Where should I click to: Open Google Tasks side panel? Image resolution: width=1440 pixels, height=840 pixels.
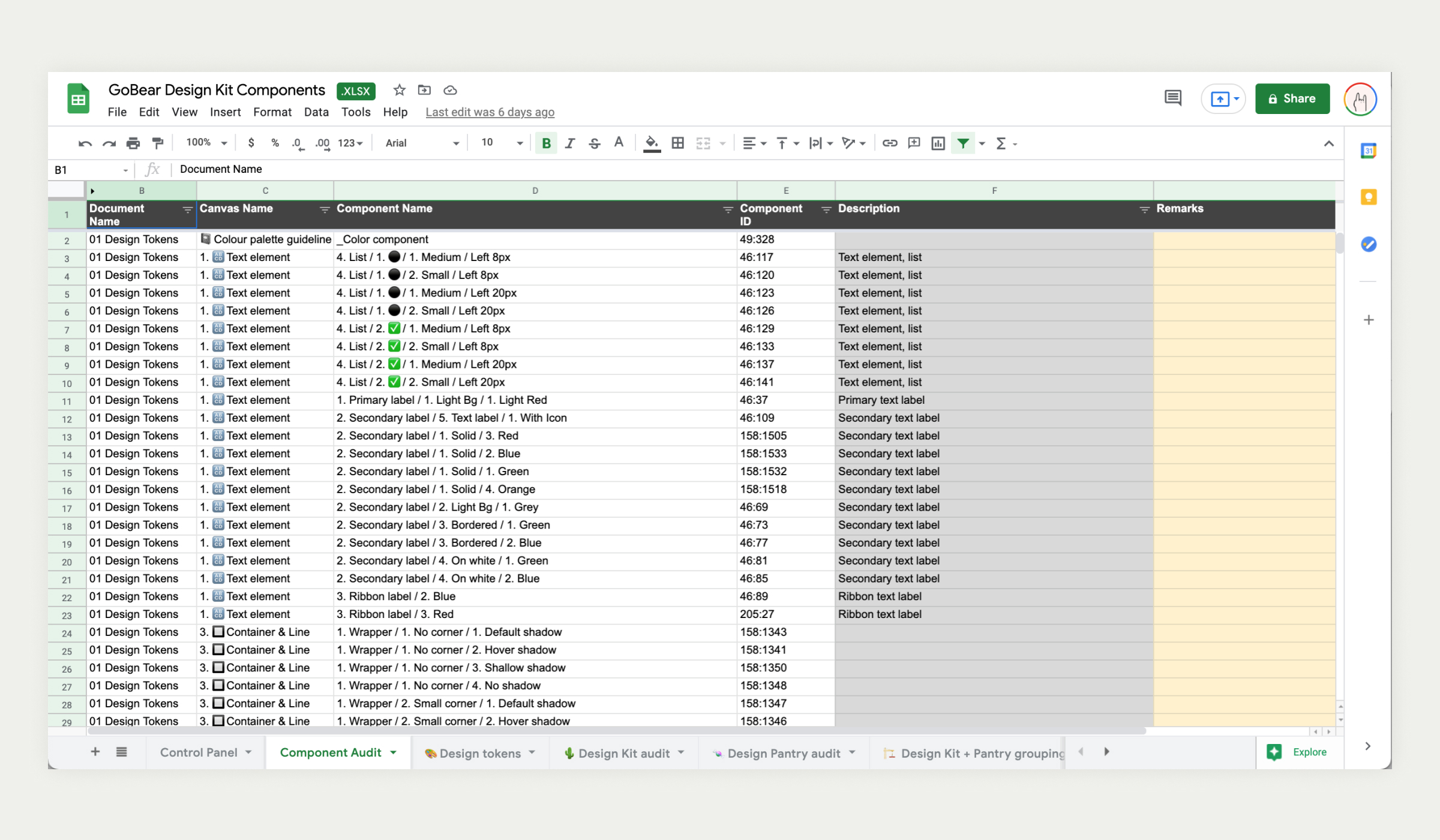pos(1369,244)
